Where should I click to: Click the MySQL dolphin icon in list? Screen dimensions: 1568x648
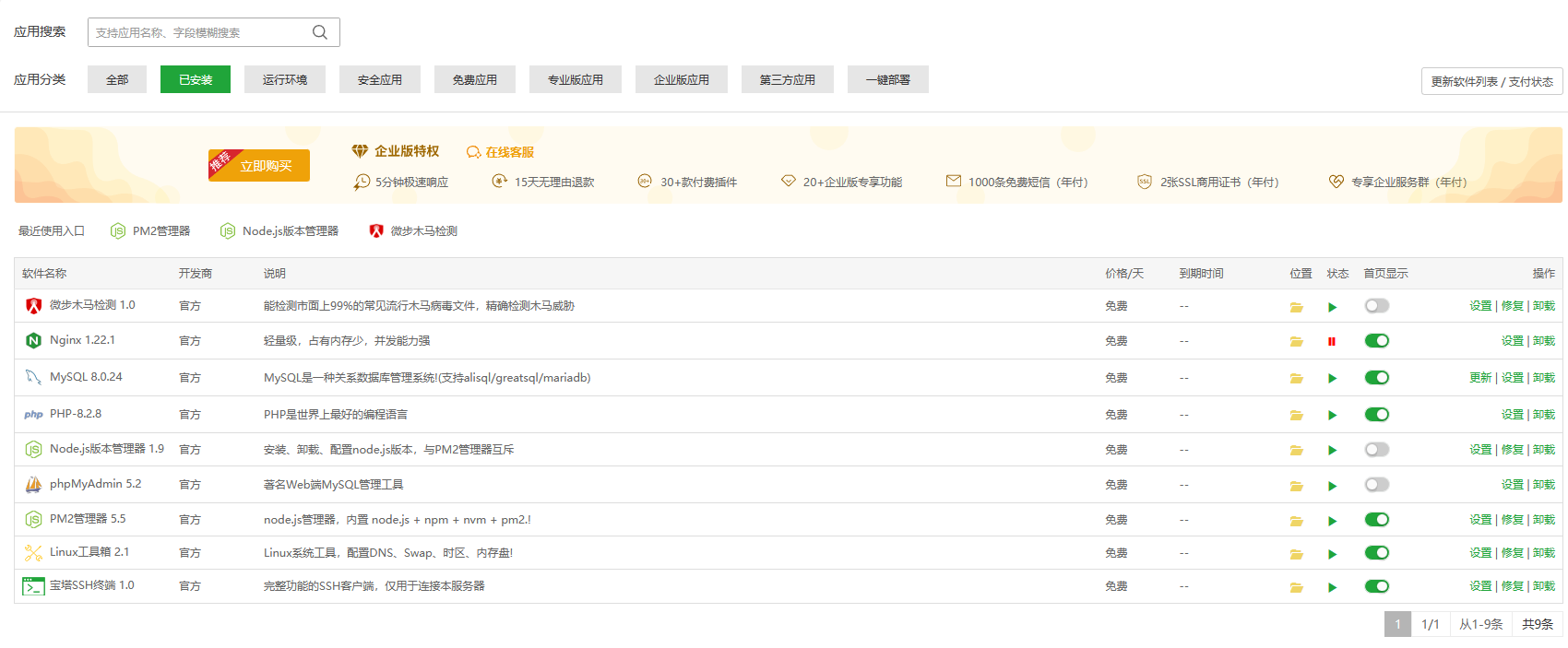point(33,377)
